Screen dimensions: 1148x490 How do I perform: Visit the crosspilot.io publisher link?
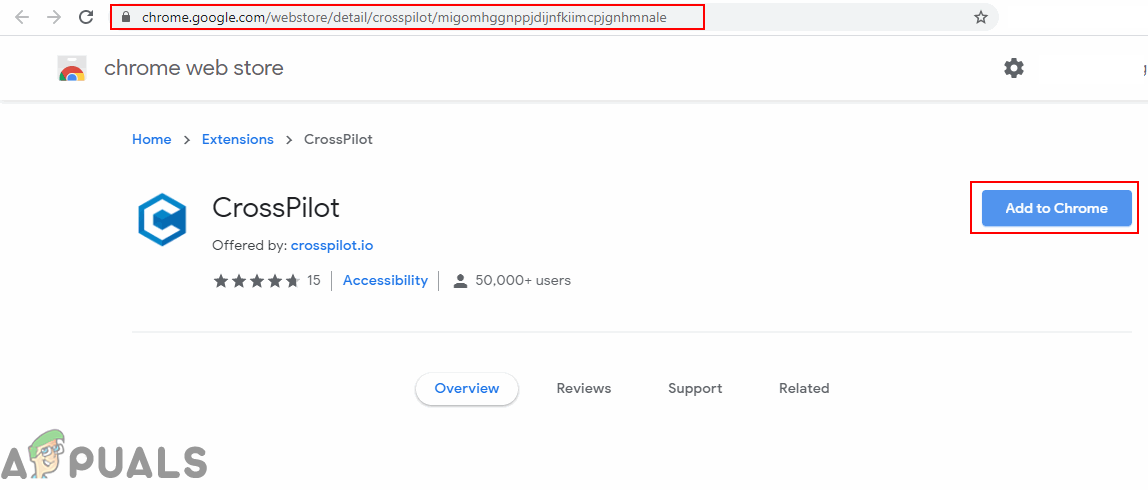(332, 245)
